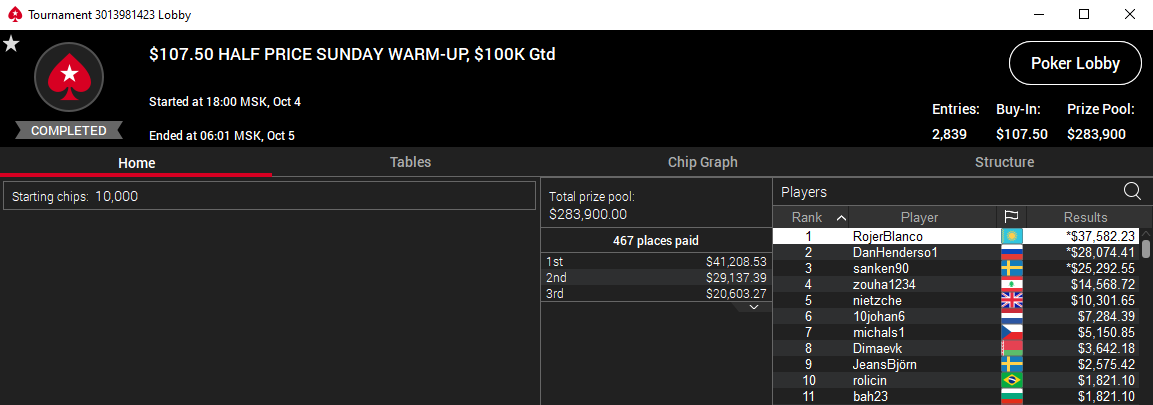Click the Poker Lobby button
The image size is (1153, 405).
click(x=1075, y=65)
